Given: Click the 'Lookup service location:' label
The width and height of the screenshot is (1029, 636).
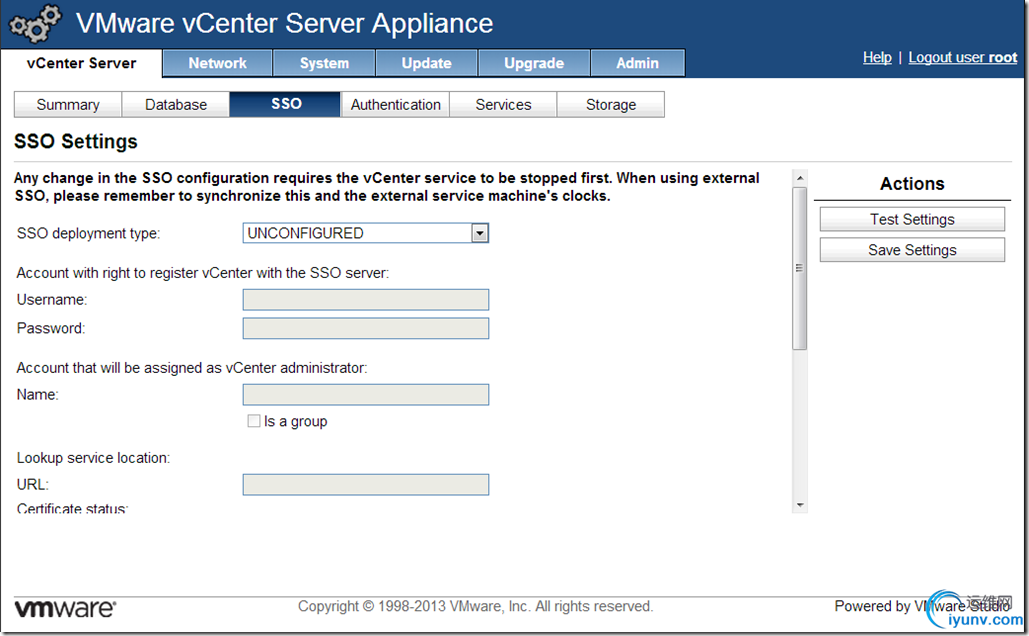Looking at the screenshot, I should tap(93, 458).
